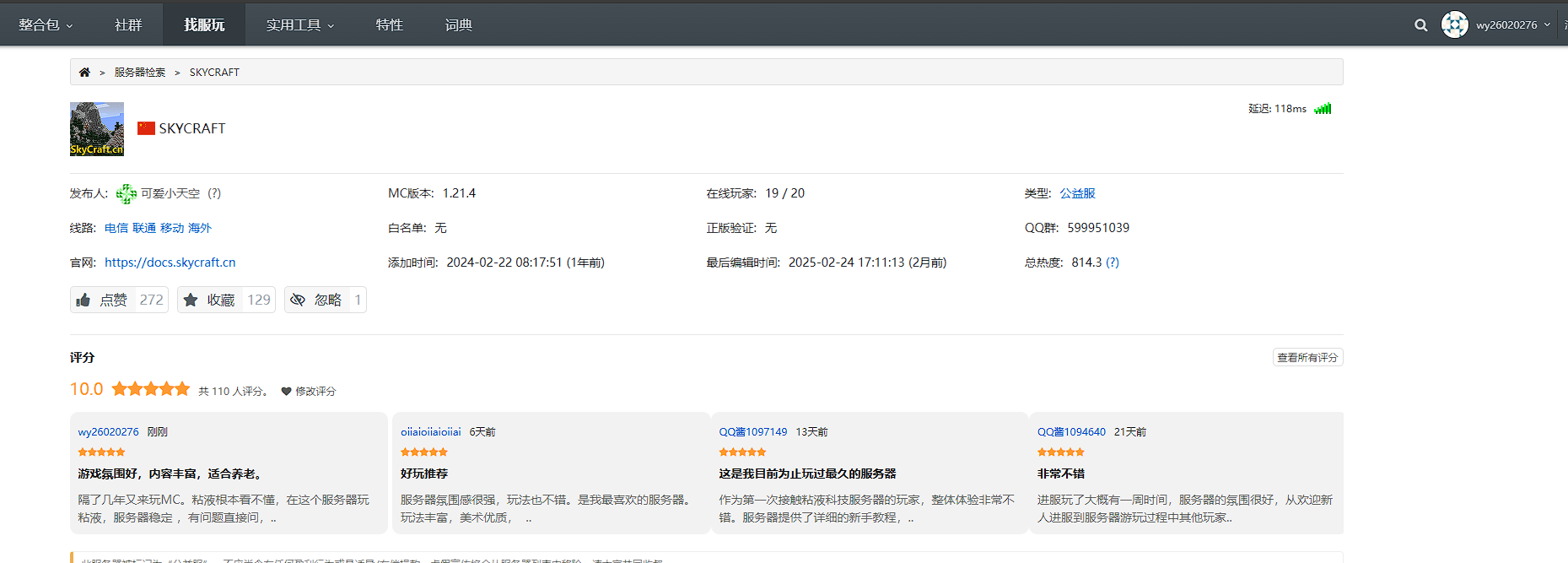Open the wy26020276 account dropdown in navbar
Viewport: 1568px width, 563px height.
(x=1513, y=25)
